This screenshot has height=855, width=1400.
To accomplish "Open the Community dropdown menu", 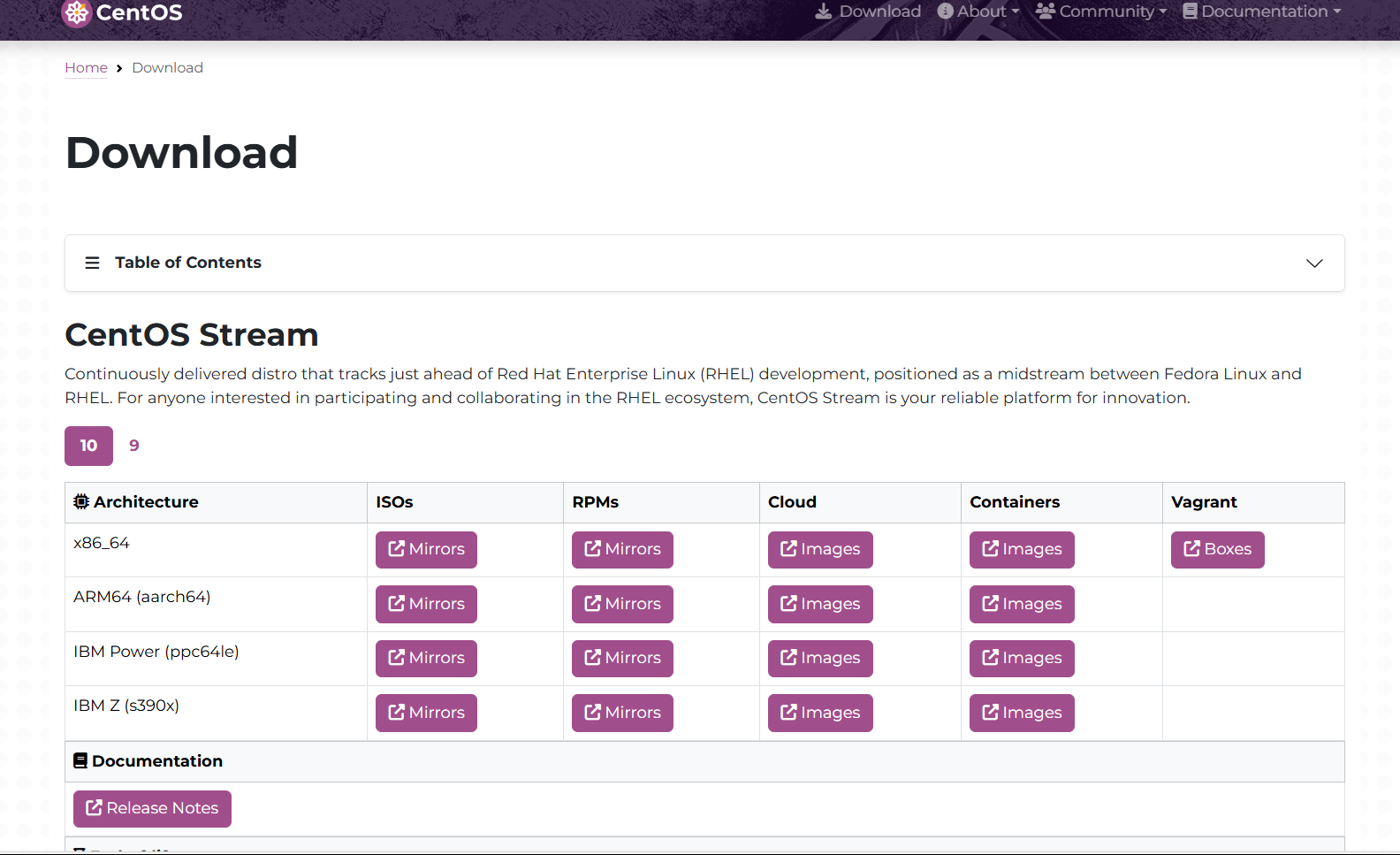I will coord(1101,11).
